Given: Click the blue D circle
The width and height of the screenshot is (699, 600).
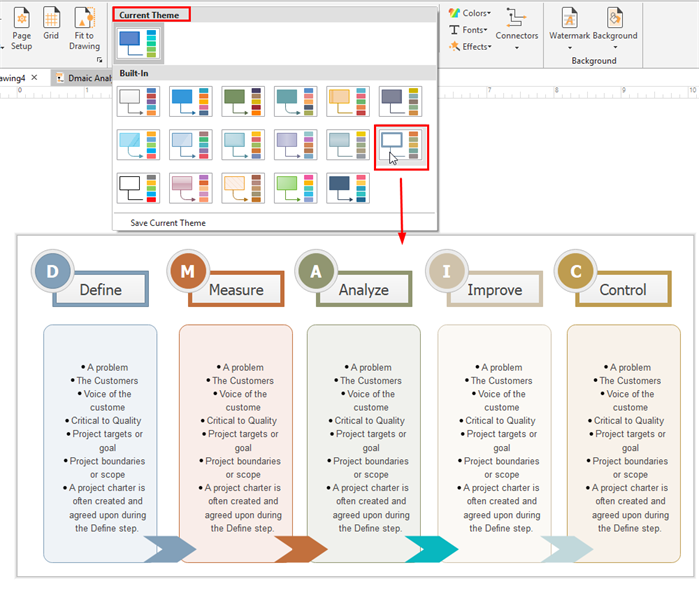Looking at the screenshot, I should [x=53, y=271].
